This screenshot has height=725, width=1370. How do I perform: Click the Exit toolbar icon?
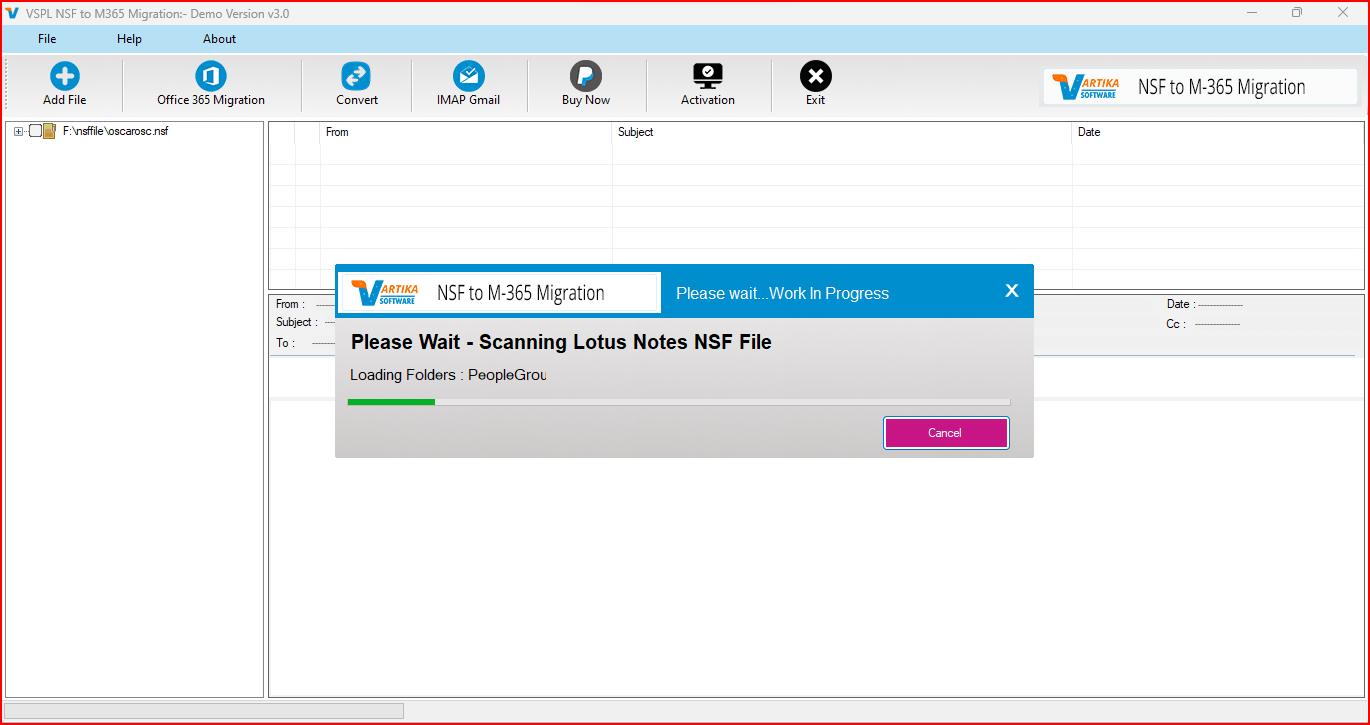tap(816, 77)
